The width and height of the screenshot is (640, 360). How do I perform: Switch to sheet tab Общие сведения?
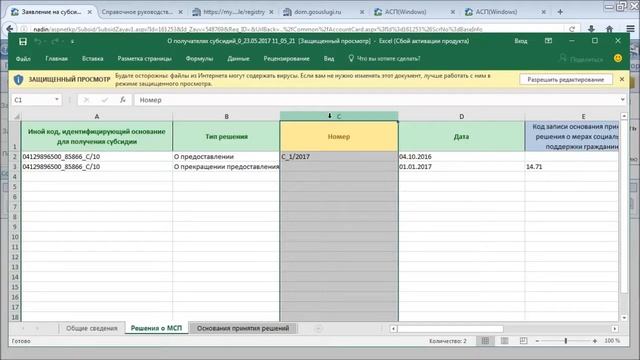(91, 328)
